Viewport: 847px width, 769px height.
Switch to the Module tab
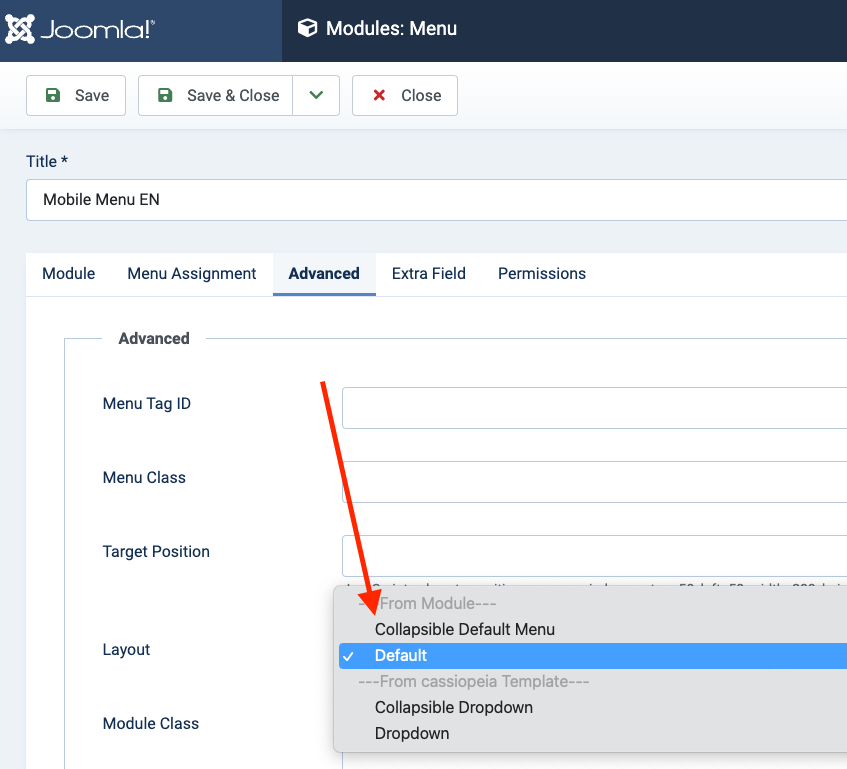click(69, 274)
